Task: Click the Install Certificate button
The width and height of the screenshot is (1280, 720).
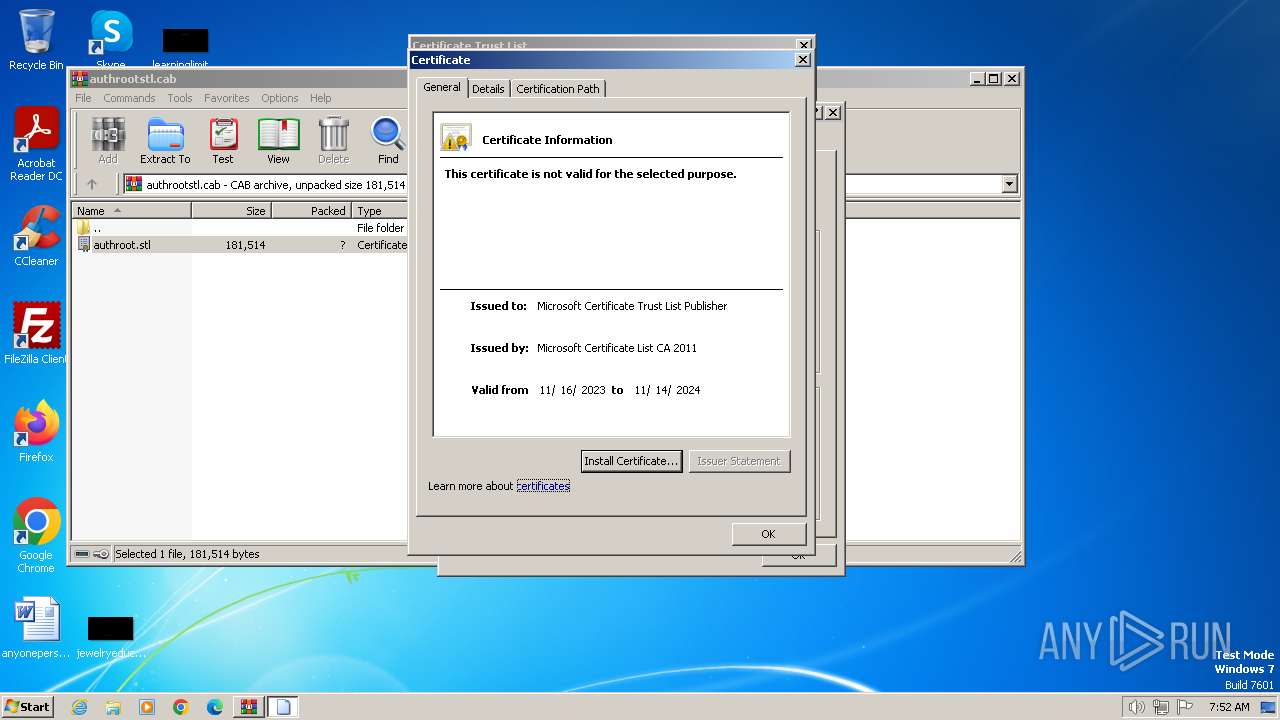Action: point(631,461)
